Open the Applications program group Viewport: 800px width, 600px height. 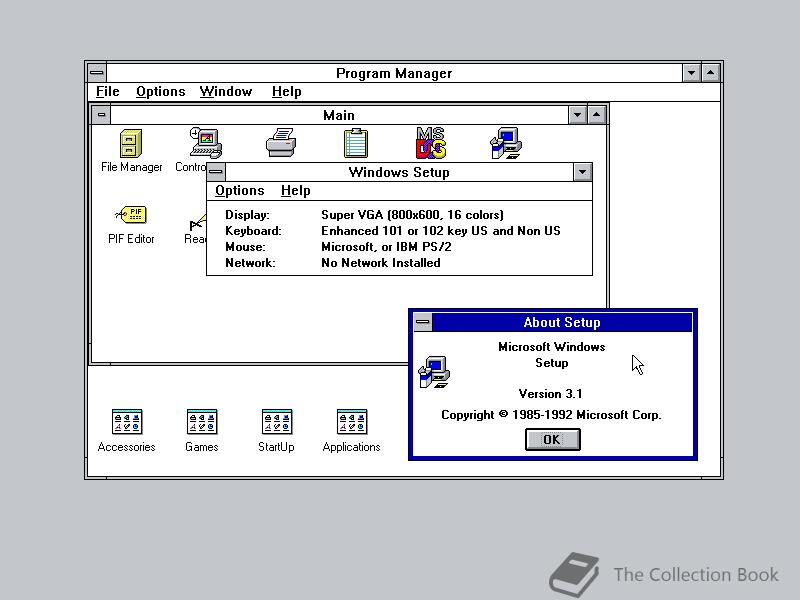pos(352,422)
